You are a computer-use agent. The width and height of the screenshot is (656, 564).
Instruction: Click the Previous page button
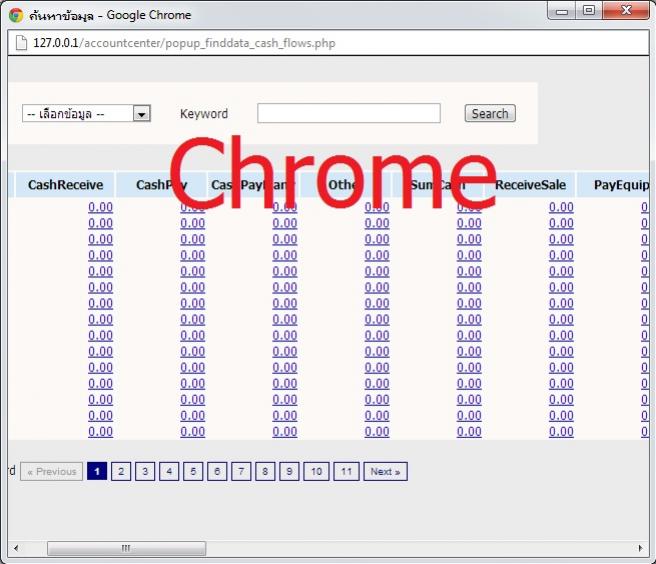51,472
